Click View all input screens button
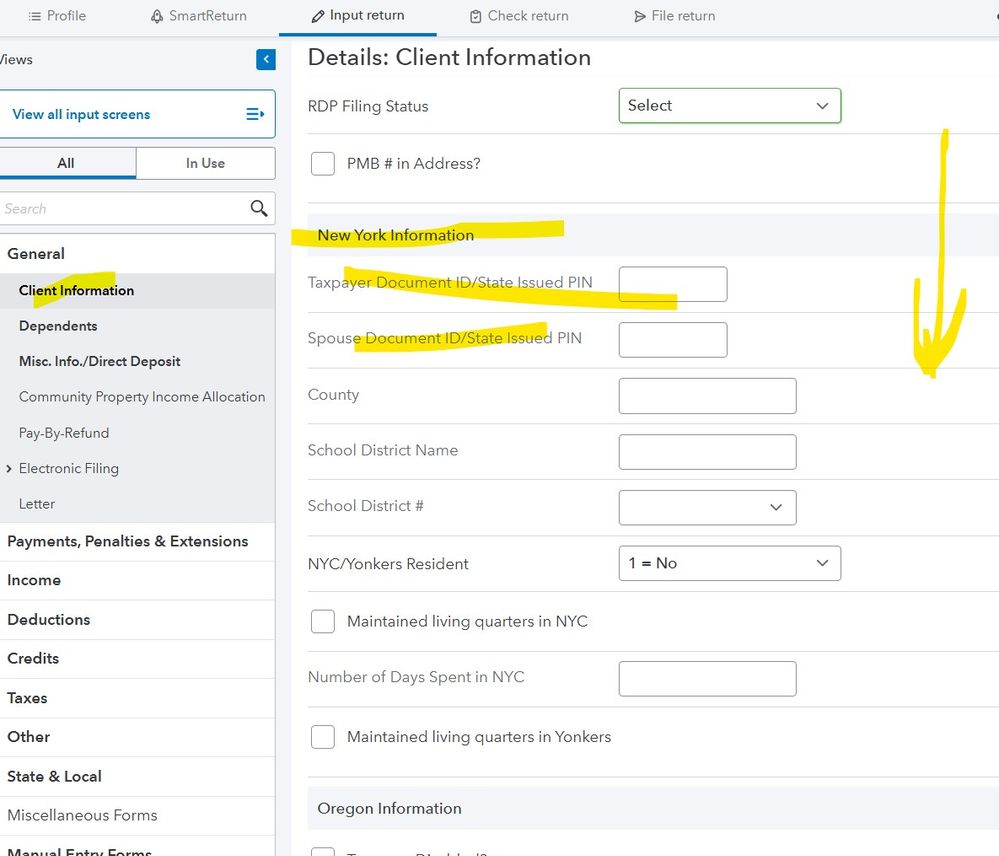This screenshot has height=856, width=999. pos(136,114)
